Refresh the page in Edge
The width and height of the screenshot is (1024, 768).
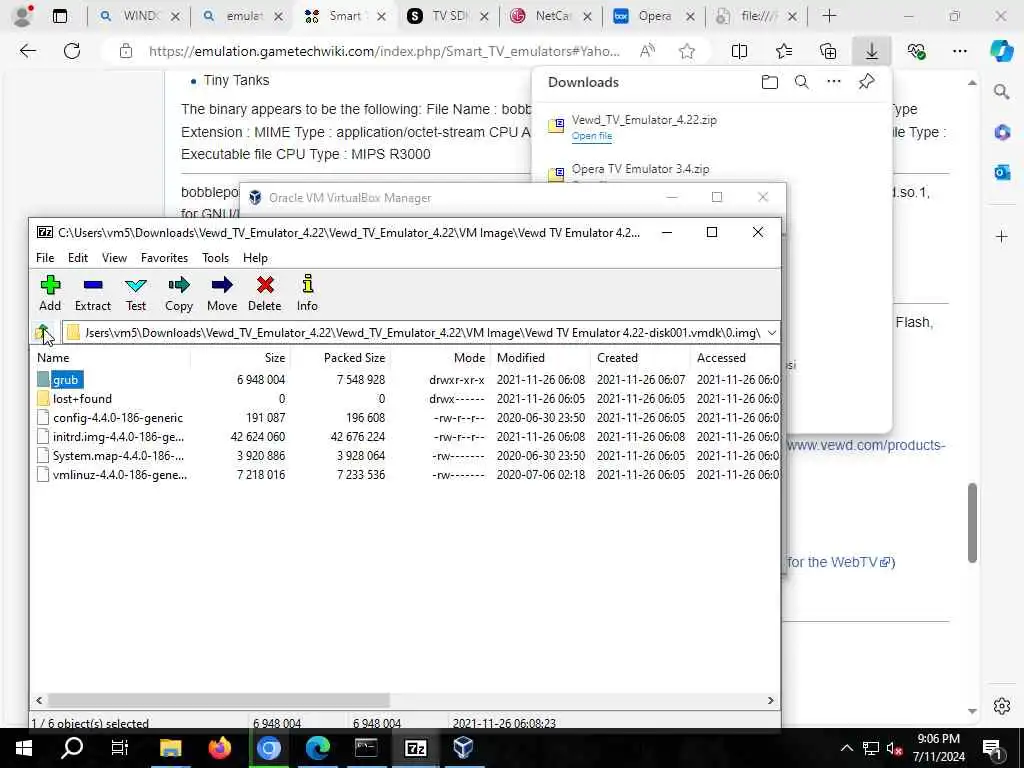point(72,51)
